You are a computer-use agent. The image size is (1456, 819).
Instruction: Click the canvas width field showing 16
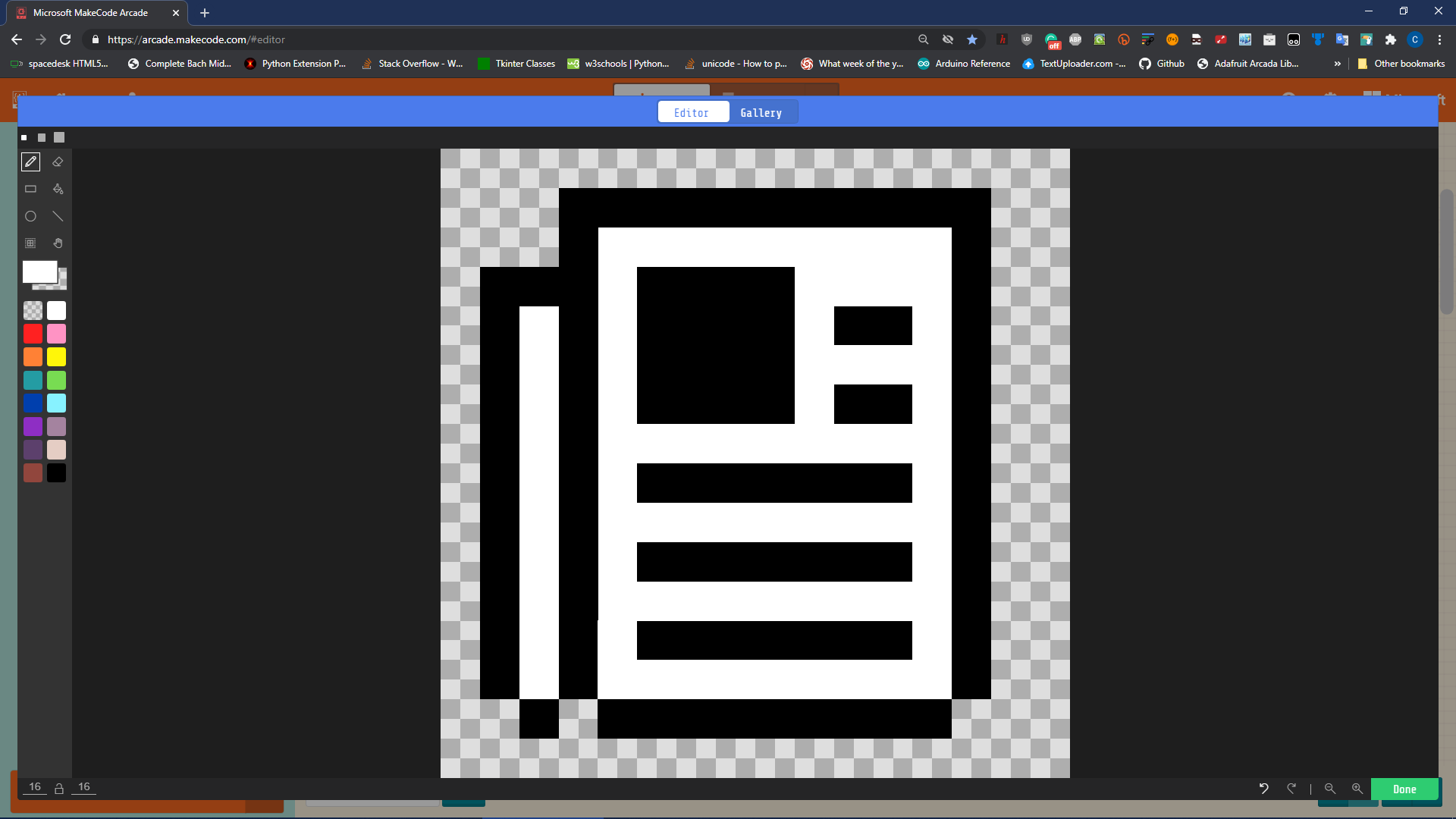(35, 787)
